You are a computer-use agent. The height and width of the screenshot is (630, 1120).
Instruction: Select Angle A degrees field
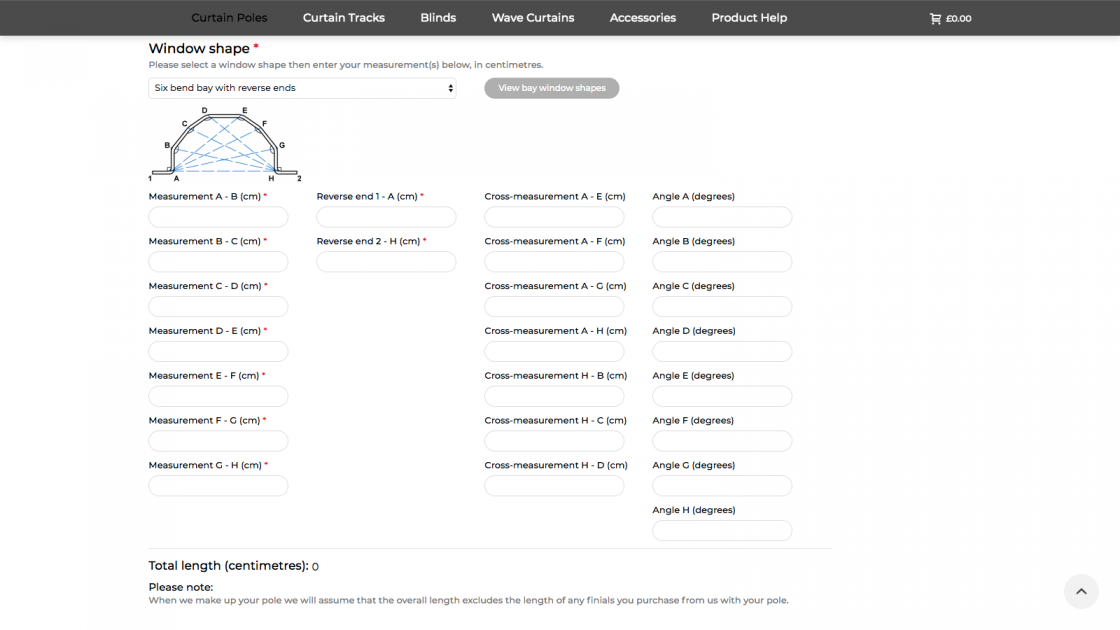pyautogui.click(x=722, y=217)
